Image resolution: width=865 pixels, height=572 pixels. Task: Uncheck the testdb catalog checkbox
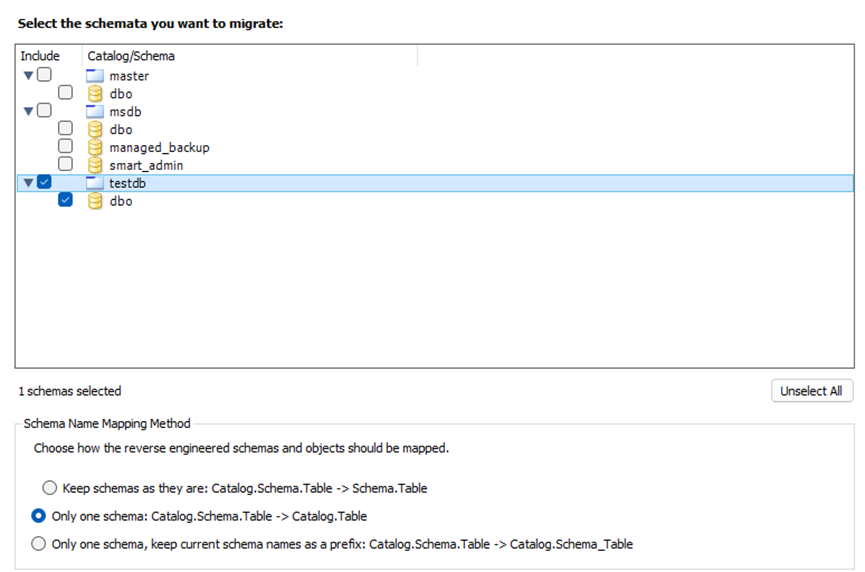[44, 183]
